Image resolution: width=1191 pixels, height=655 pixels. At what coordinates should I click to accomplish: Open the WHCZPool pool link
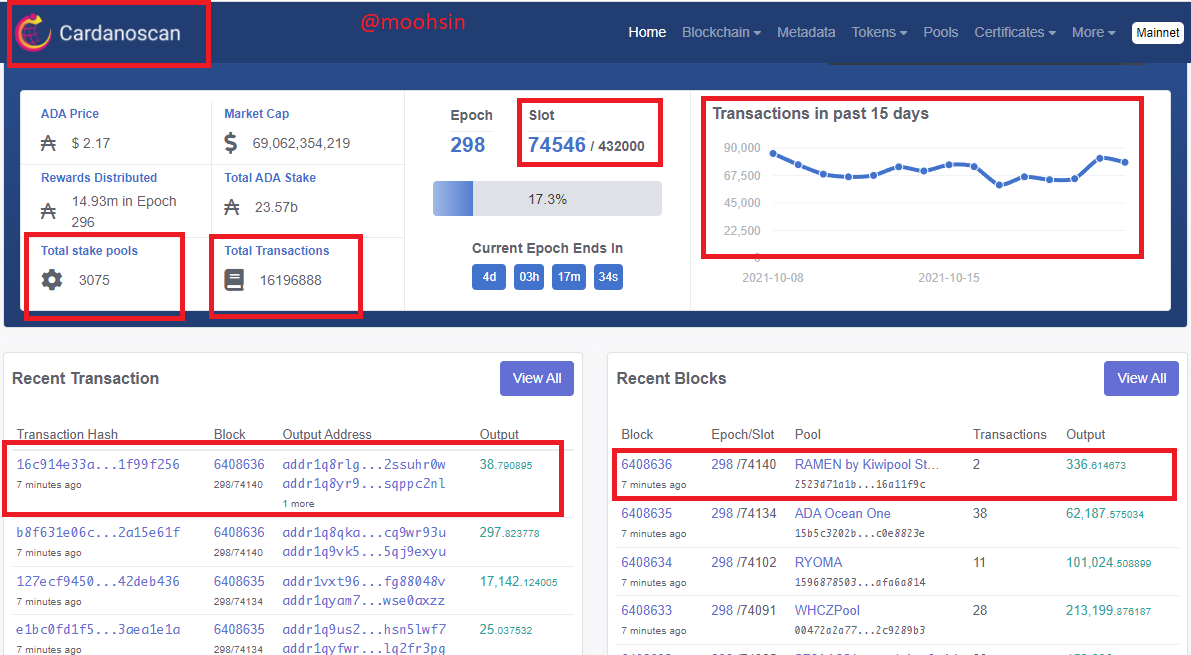coord(827,610)
